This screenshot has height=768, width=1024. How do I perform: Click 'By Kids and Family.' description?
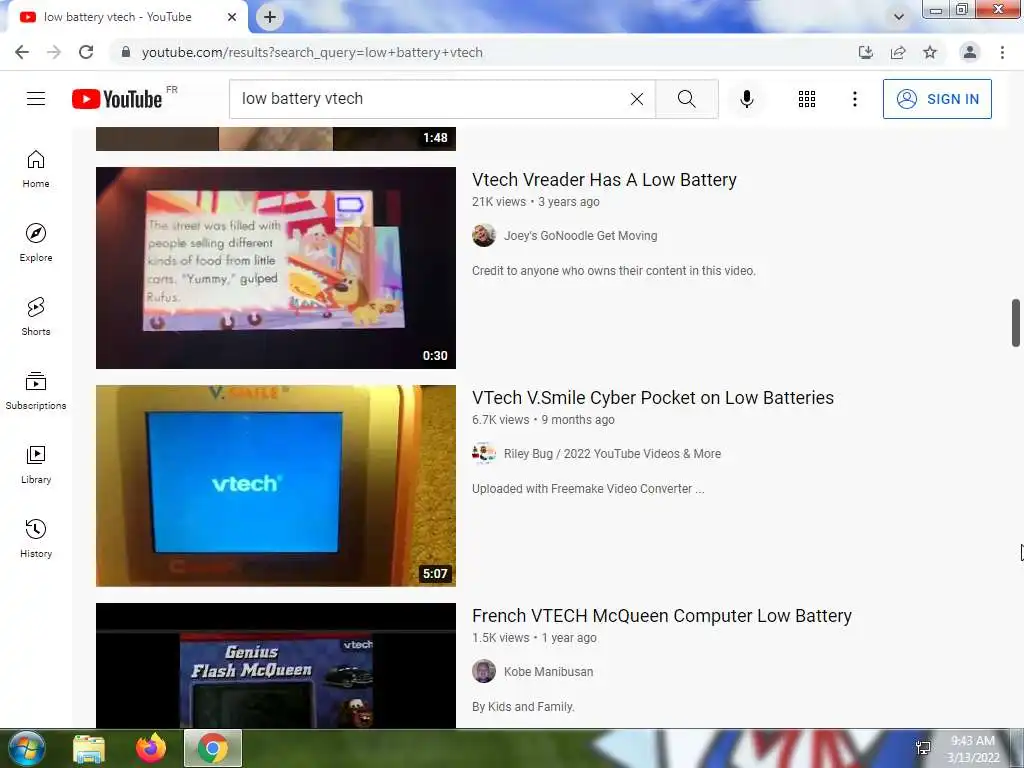coord(523,707)
